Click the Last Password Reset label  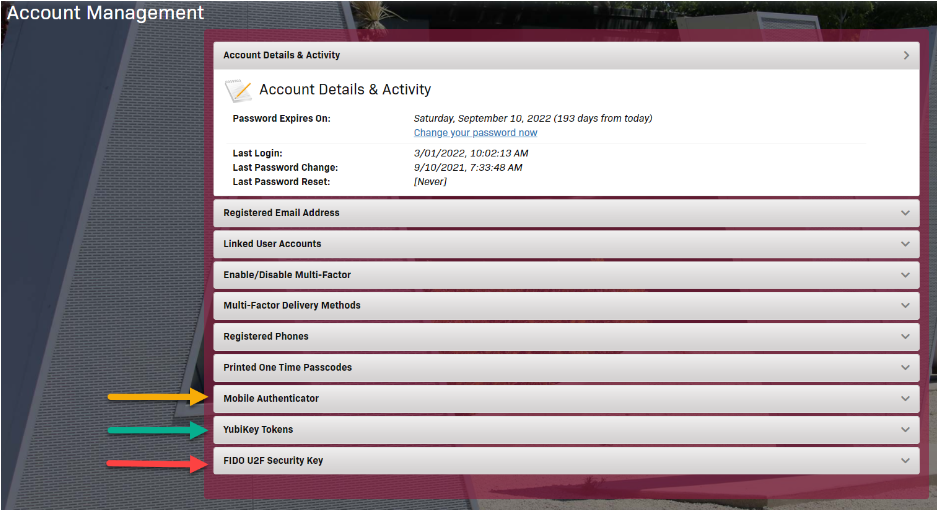281,182
